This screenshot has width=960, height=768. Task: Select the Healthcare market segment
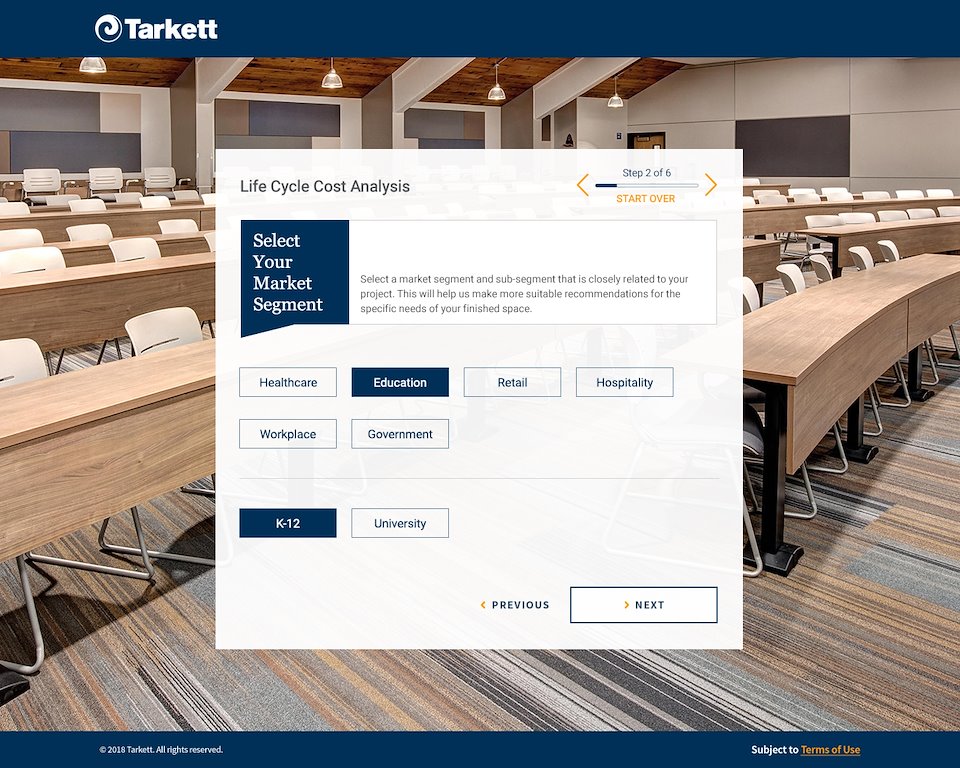coord(288,382)
